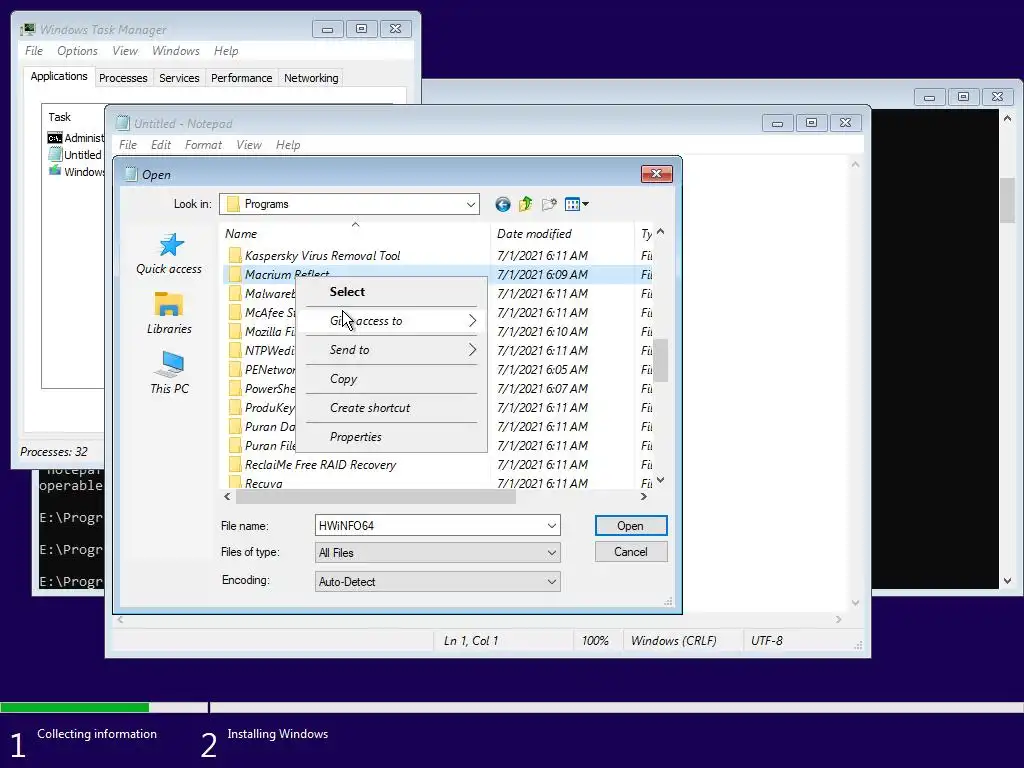Expand Send to submenu
1024x768 pixels.
[391, 350]
